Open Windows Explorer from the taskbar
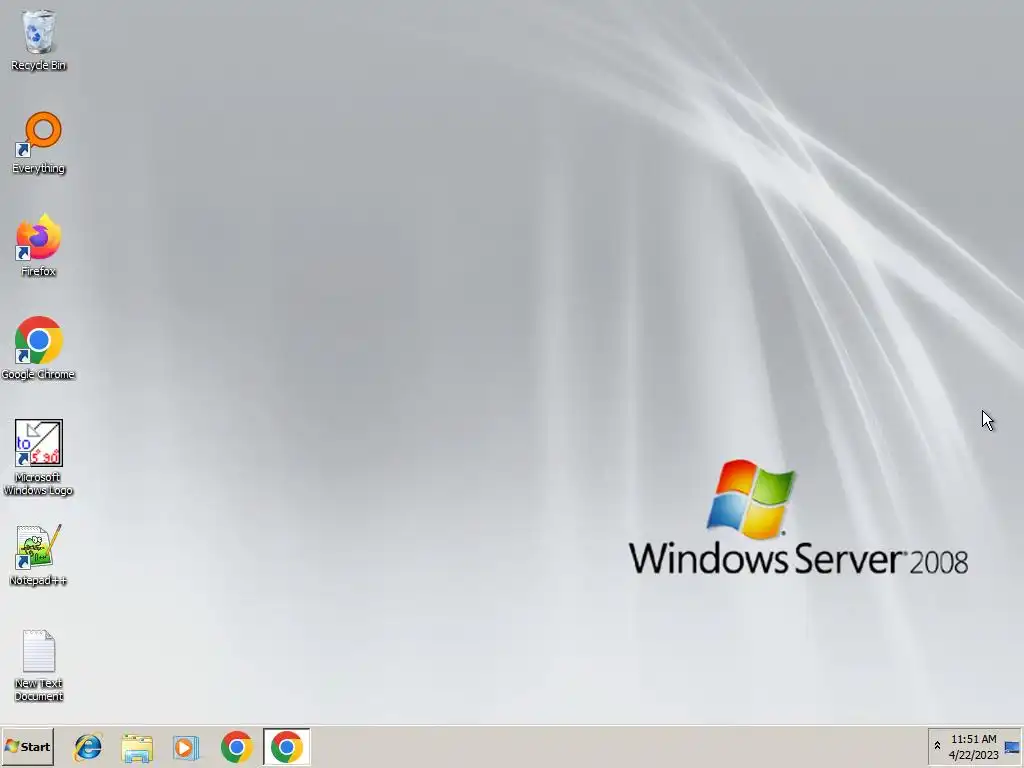Image resolution: width=1024 pixels, height=768 pixels. click(x=137, y=747)
